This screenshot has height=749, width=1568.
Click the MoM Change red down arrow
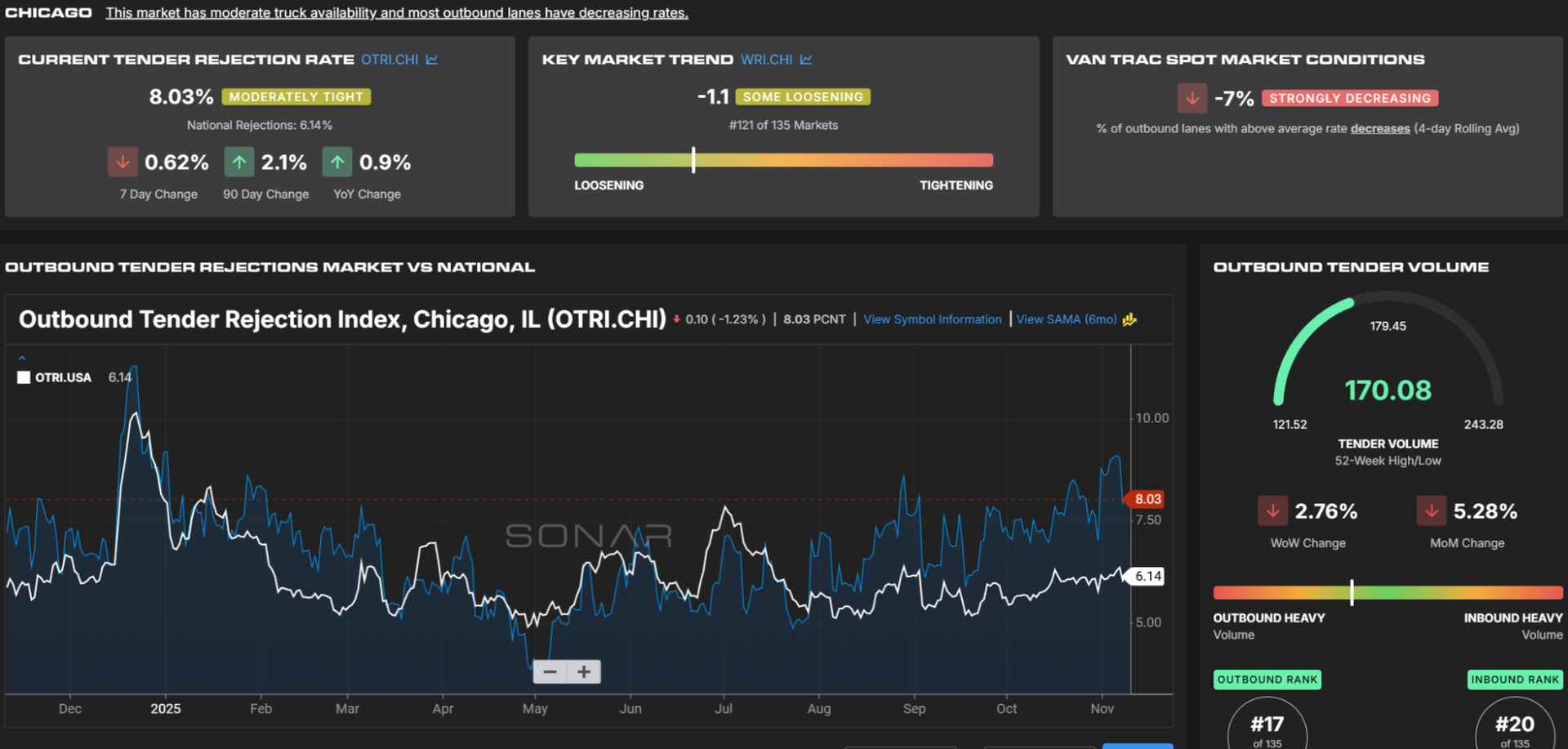tap(1431, 511)
